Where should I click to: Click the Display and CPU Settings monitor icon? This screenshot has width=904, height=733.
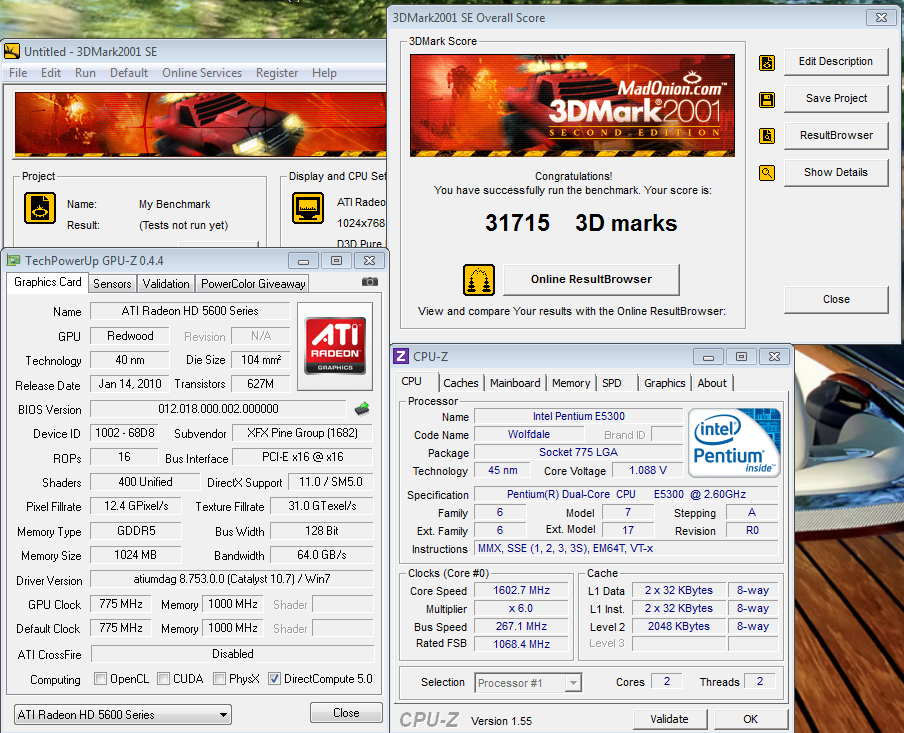[x=308, y=208]
